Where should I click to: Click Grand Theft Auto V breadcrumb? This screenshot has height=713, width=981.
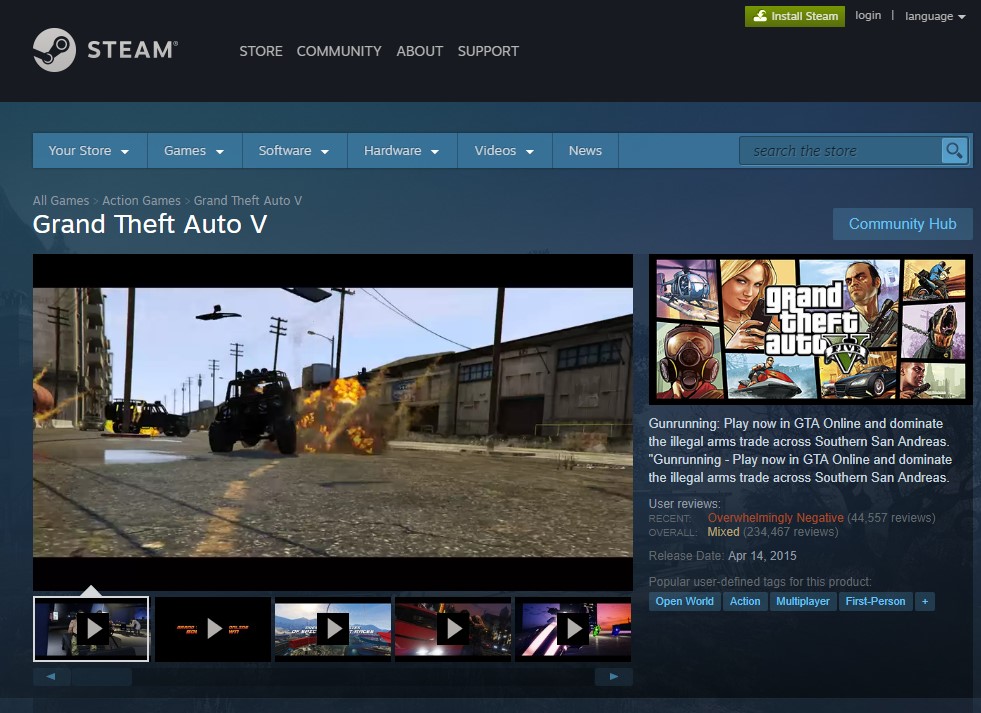tap(248, 201)
